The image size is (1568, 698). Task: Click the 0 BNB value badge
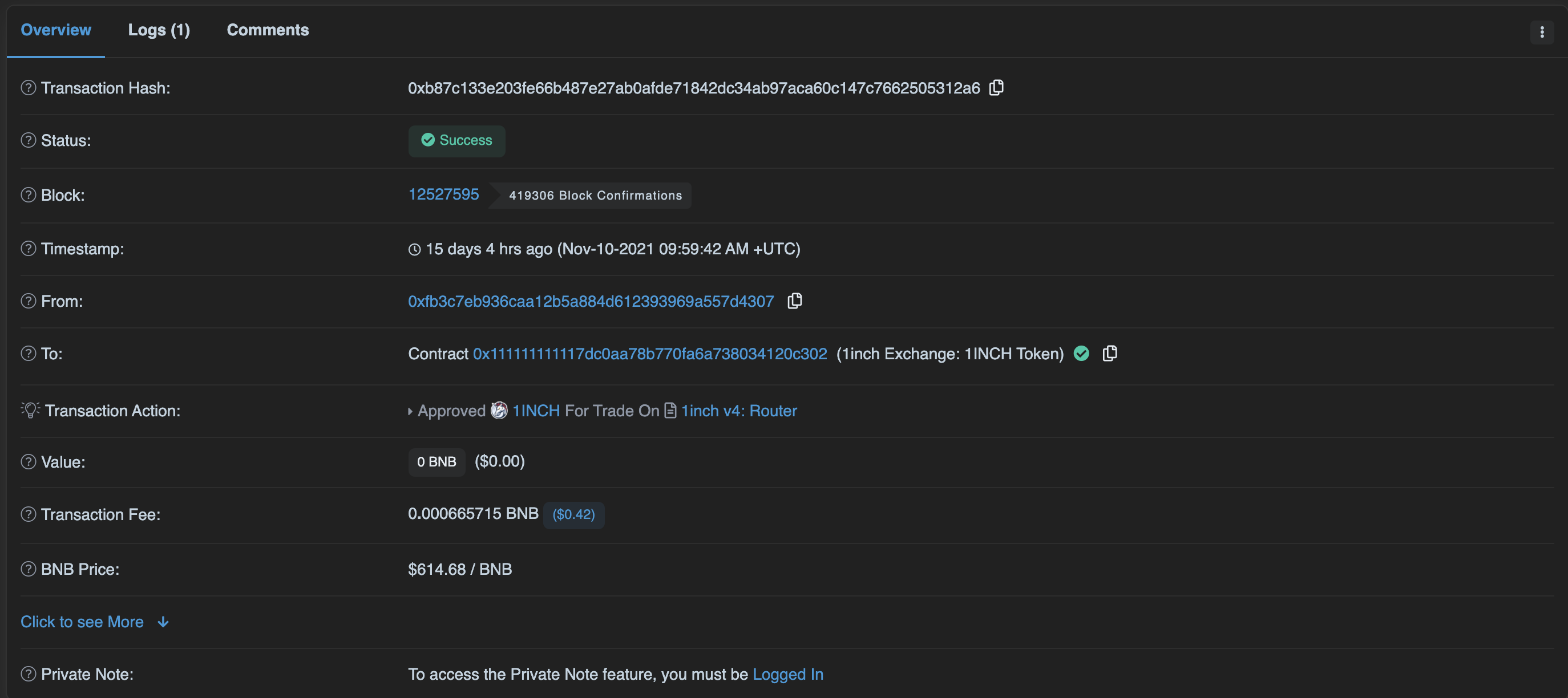[437, 462]
